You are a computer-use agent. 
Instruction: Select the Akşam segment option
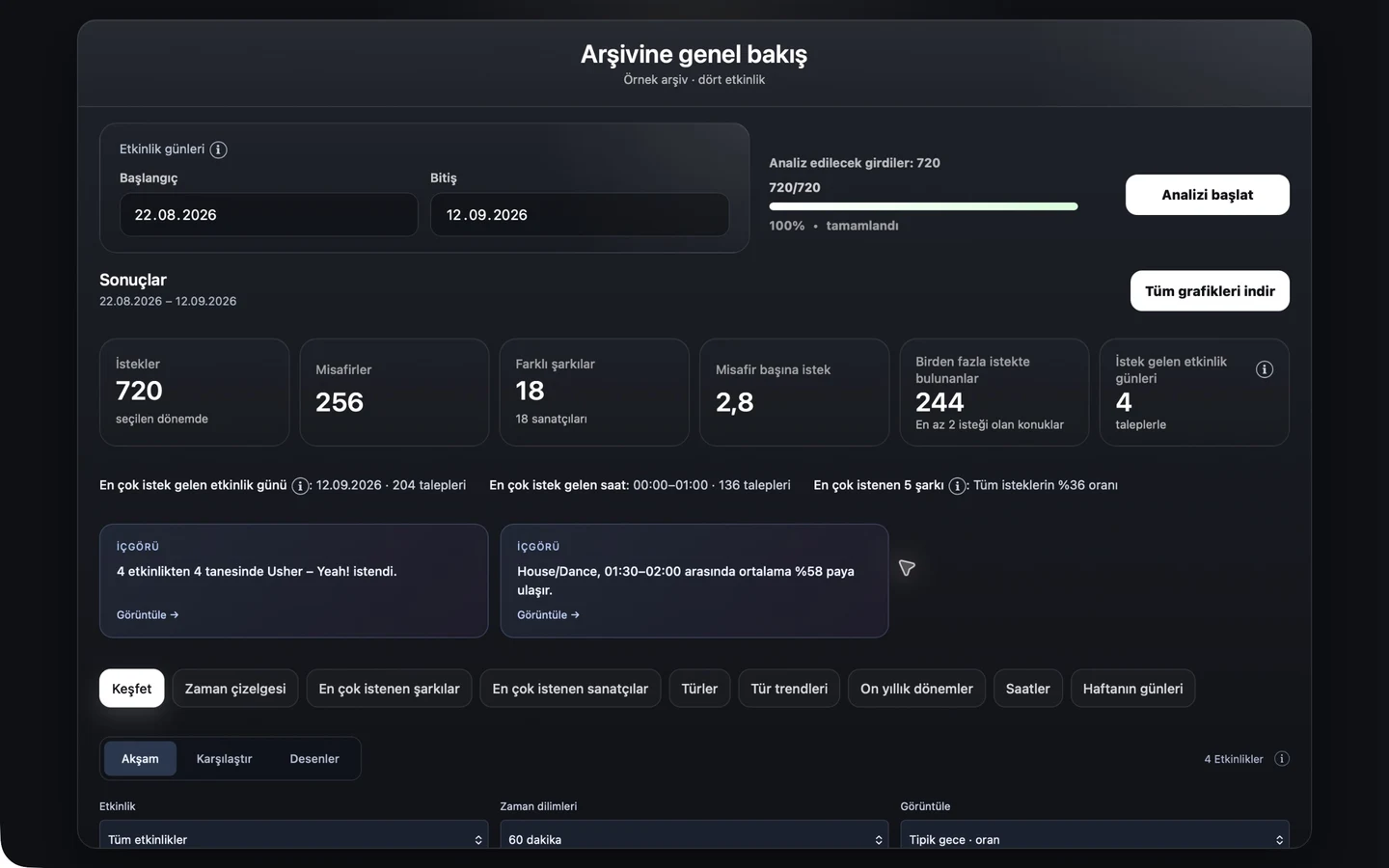pyautogui.click(x=140, y=759)
